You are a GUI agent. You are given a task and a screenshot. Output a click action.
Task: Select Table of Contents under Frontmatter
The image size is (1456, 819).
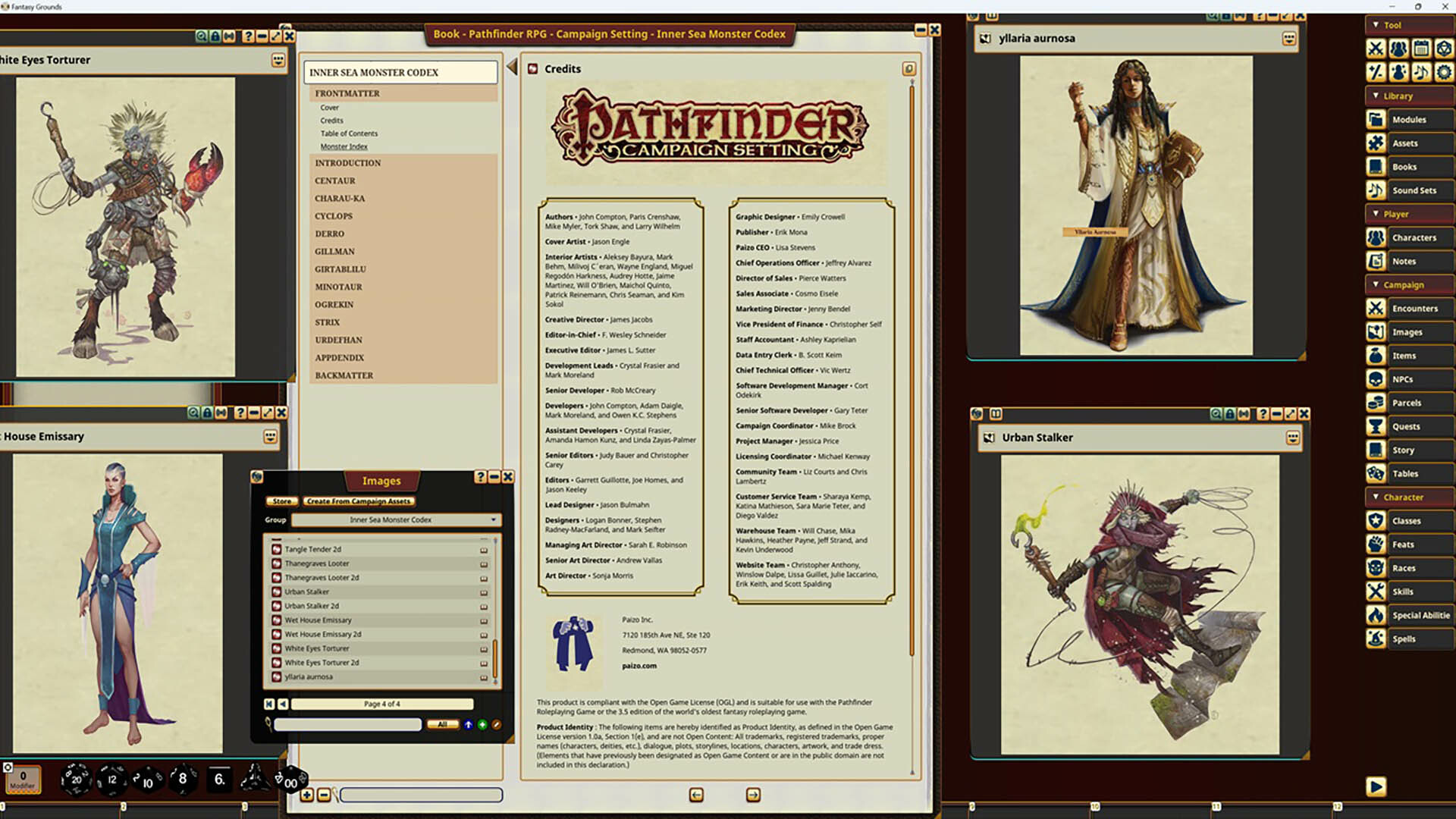click(x=349, y=133)
